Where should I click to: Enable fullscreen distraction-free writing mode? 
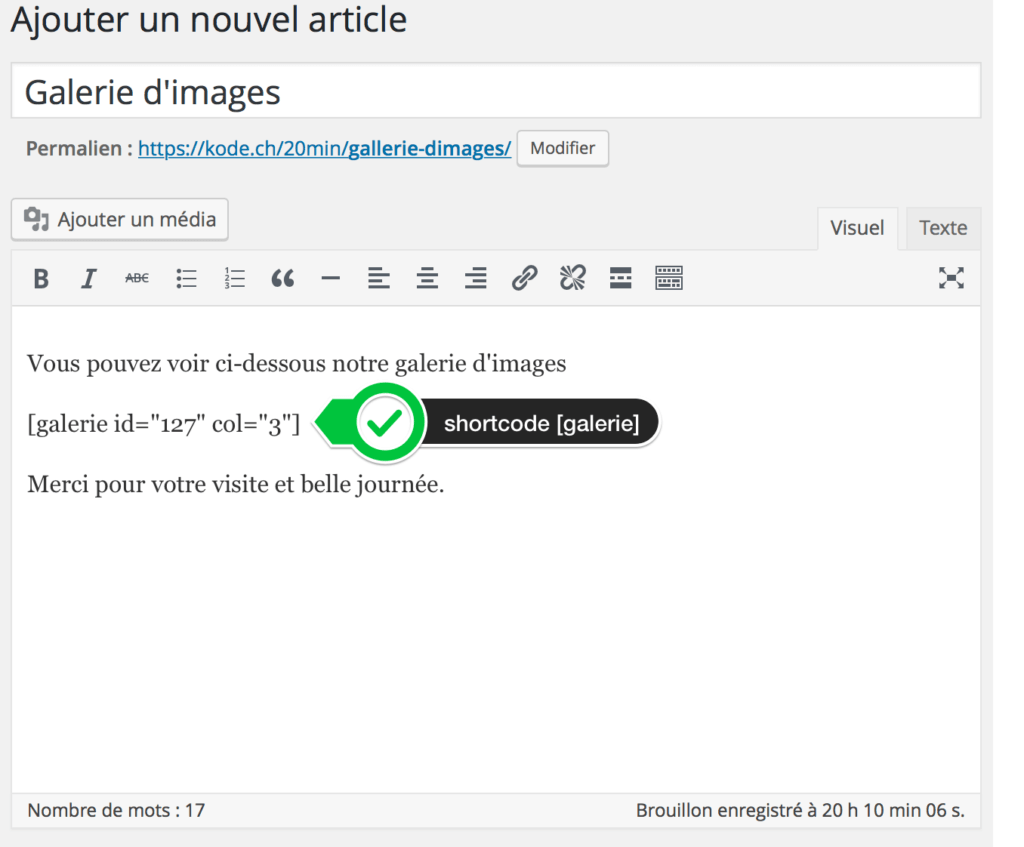(x=951, y=278)
